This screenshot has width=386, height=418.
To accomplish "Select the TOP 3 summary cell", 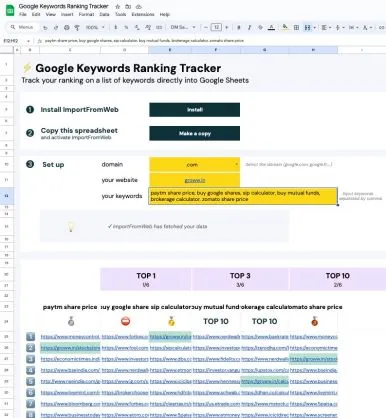I will (x=240, y=279).
